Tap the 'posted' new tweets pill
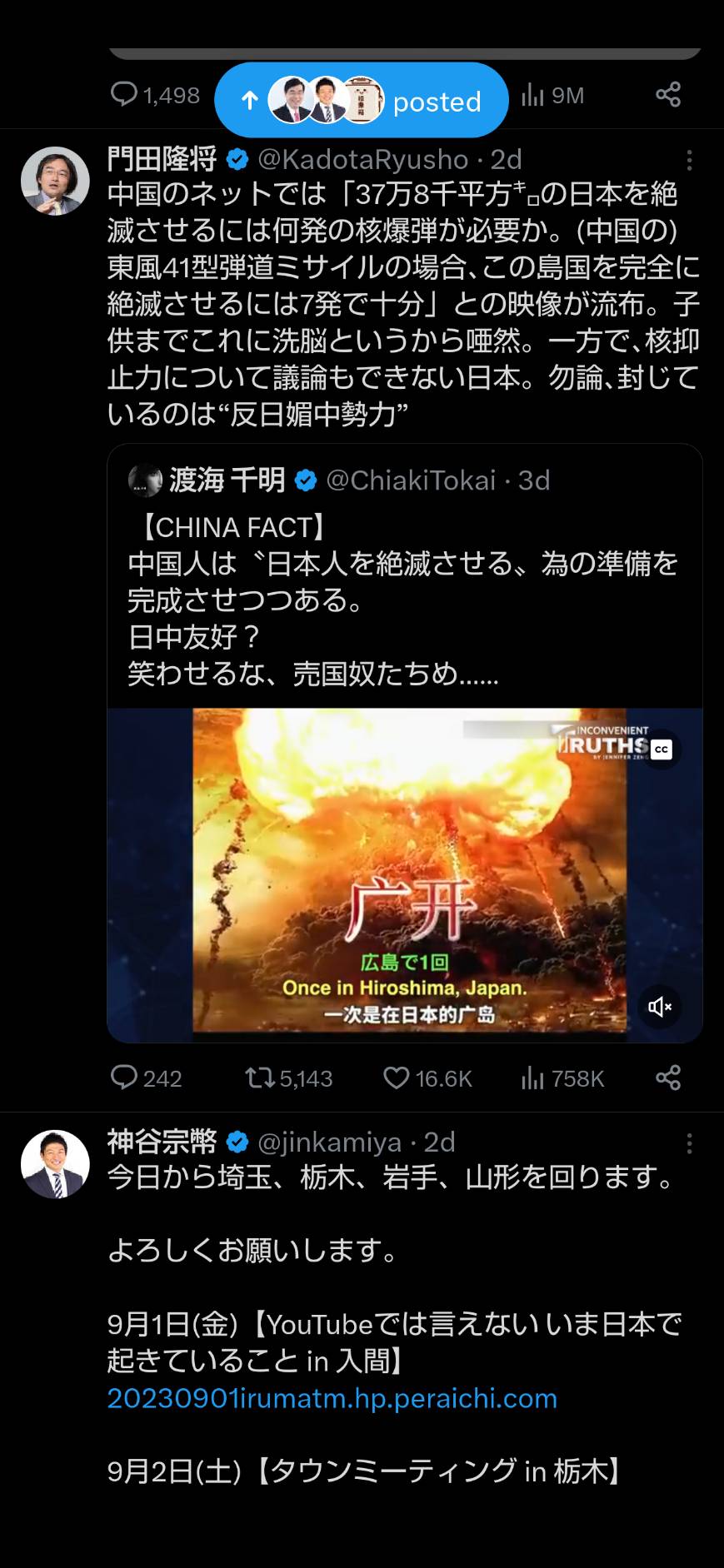The height and width of the screenshot is (1568, 724). [x=361, y=100]
